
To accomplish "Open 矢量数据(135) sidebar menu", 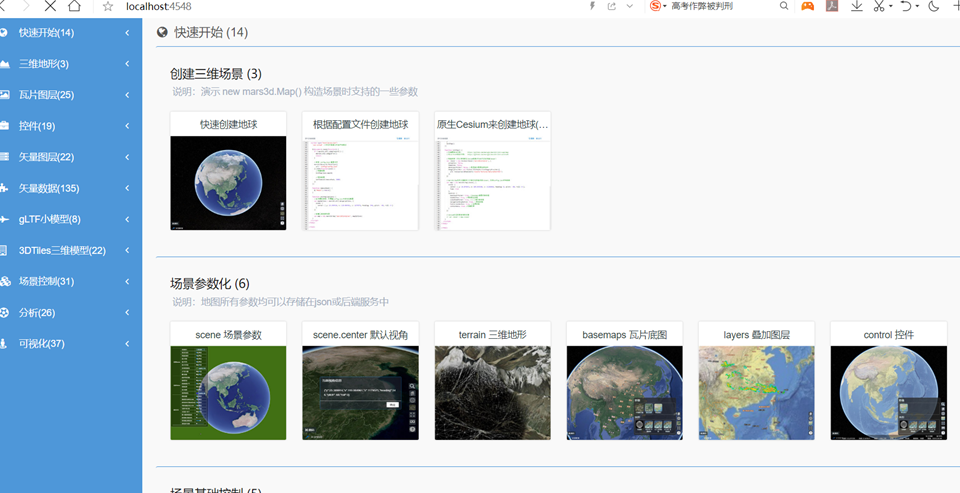I will pyautogui.click(x=71, y=188).
